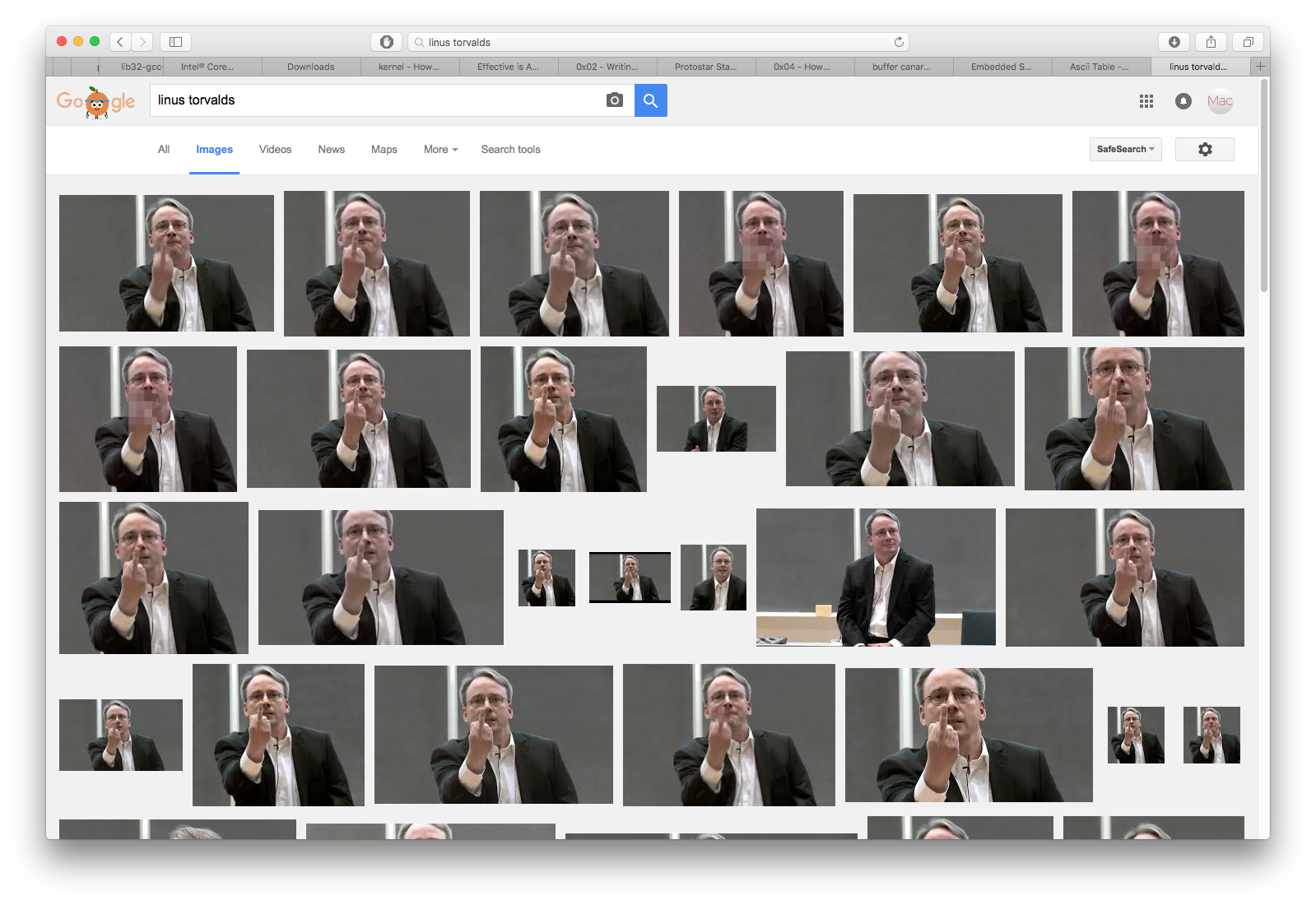This screenshot has height=905, width=1316.
Task: Click in the linus torvalds search box
Action: point(379,100)
